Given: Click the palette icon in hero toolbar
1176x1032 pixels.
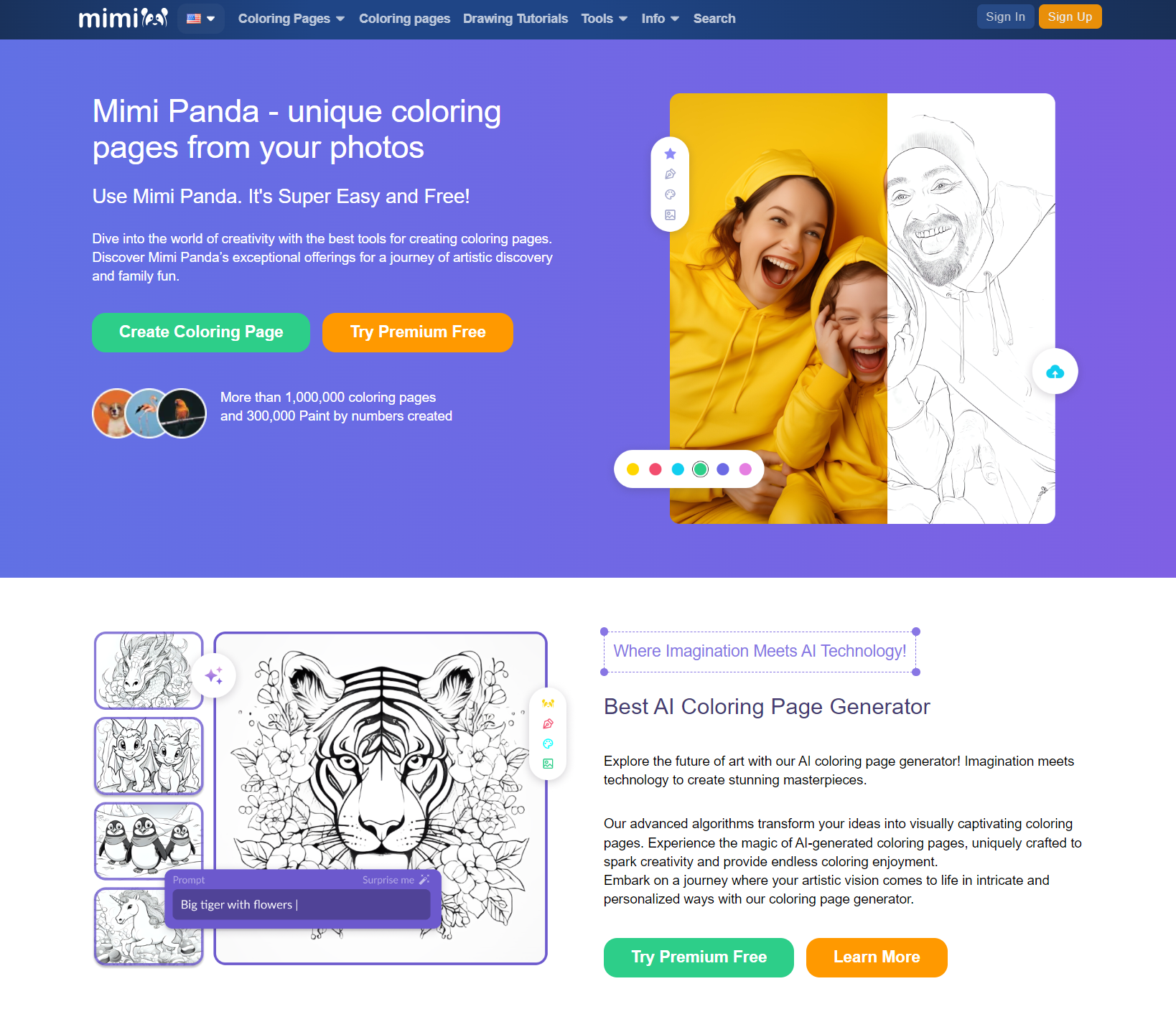Looking at the screenshot, I should click(x=670, y=194).
